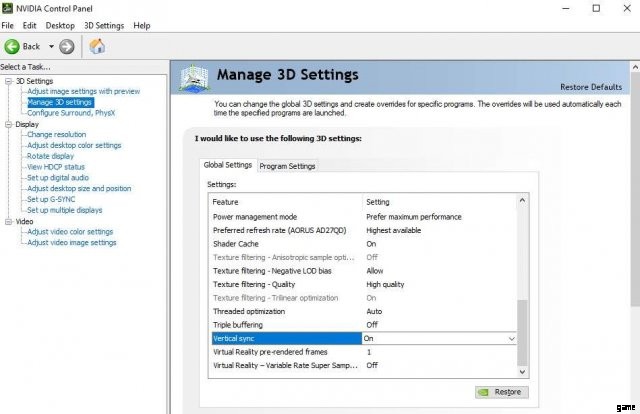Click settings list scrollbar up arrow

(x=522, y=200)
